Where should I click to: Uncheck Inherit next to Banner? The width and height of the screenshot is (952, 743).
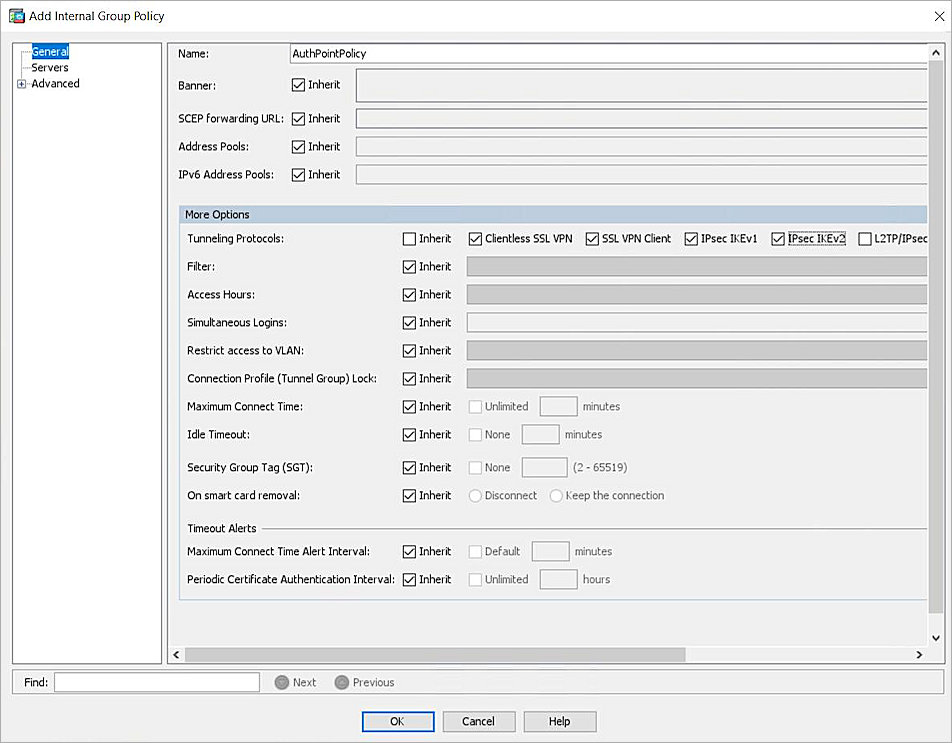(298, 84)
